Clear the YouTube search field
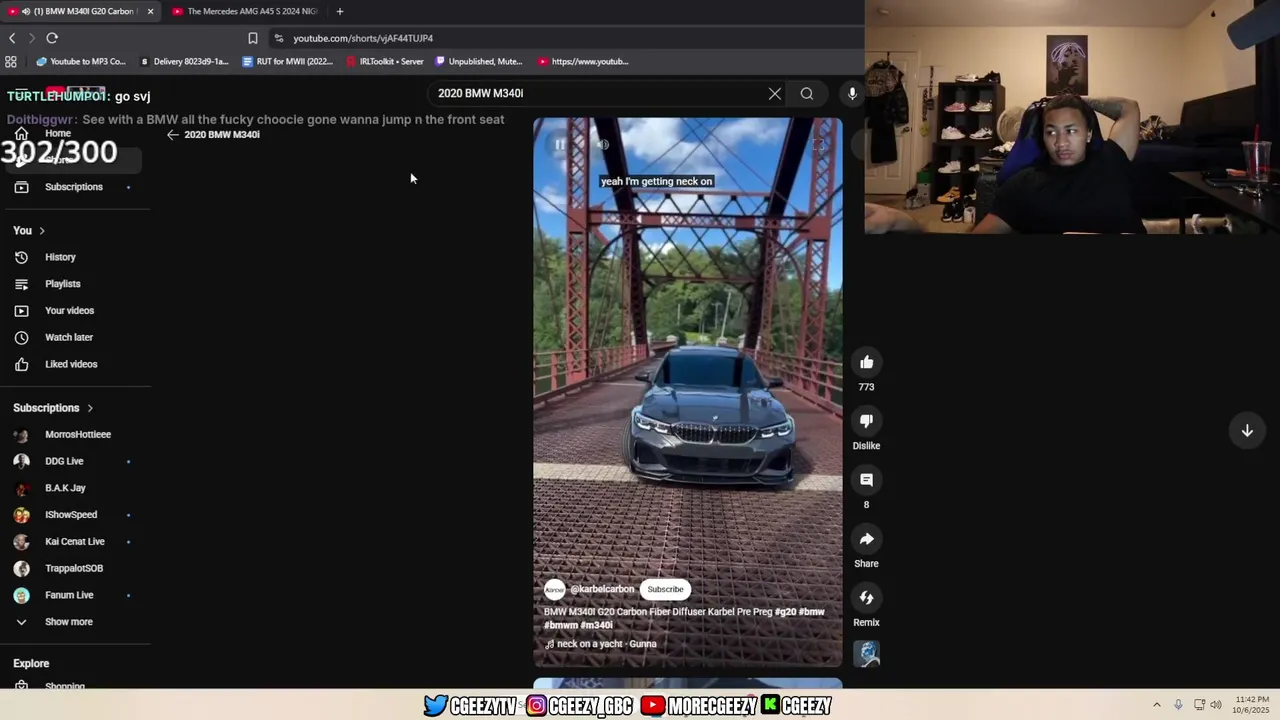1280x720 pixels. coord(775,94)
